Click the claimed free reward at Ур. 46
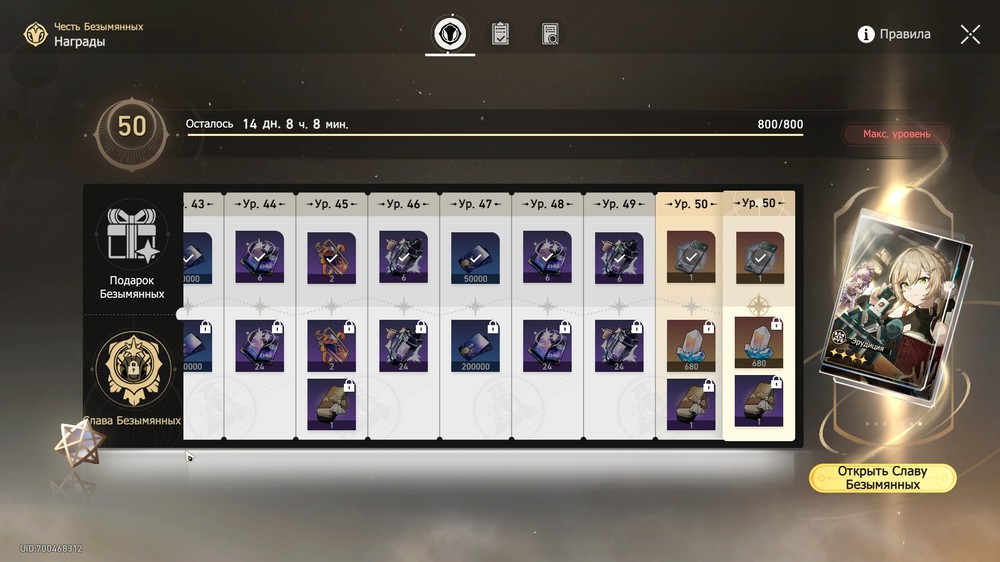 coord(404,257)
